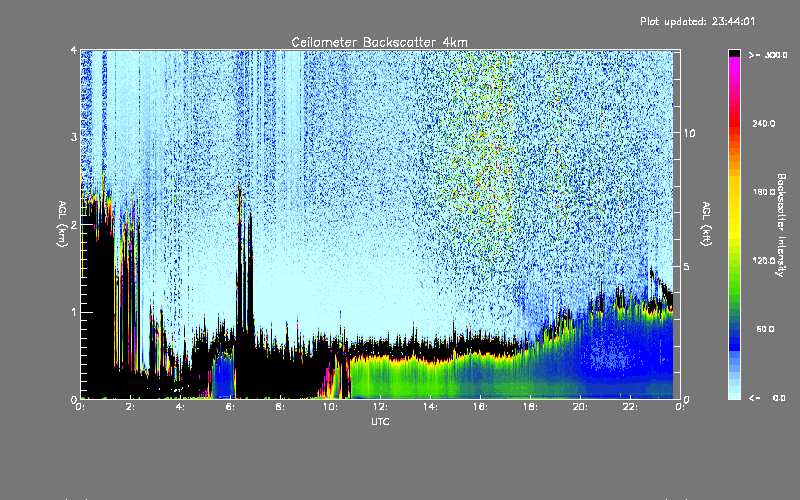Click the black top of the color scale
The image size is (800, 500).
734,53
